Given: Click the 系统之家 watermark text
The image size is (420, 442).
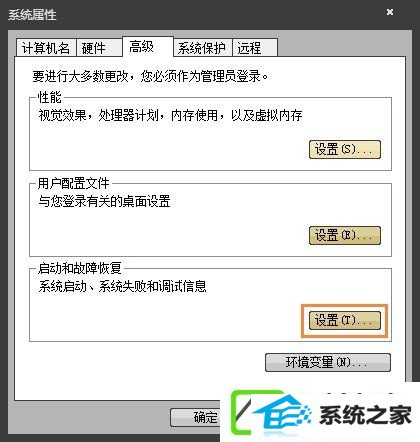Looking at the screenshot, I should point(365,415).
